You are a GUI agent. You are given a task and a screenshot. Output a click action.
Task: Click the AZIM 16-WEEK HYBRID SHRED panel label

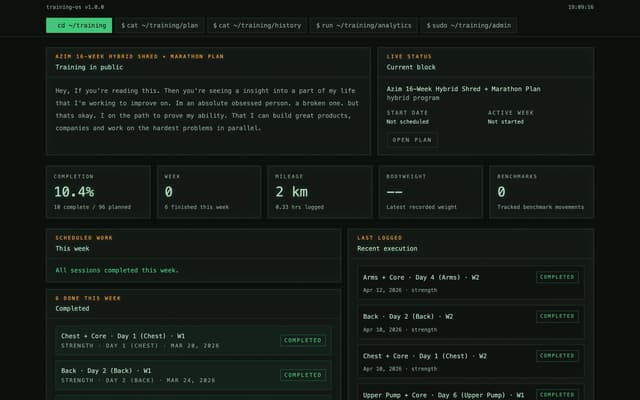click(x=140, y=56)
